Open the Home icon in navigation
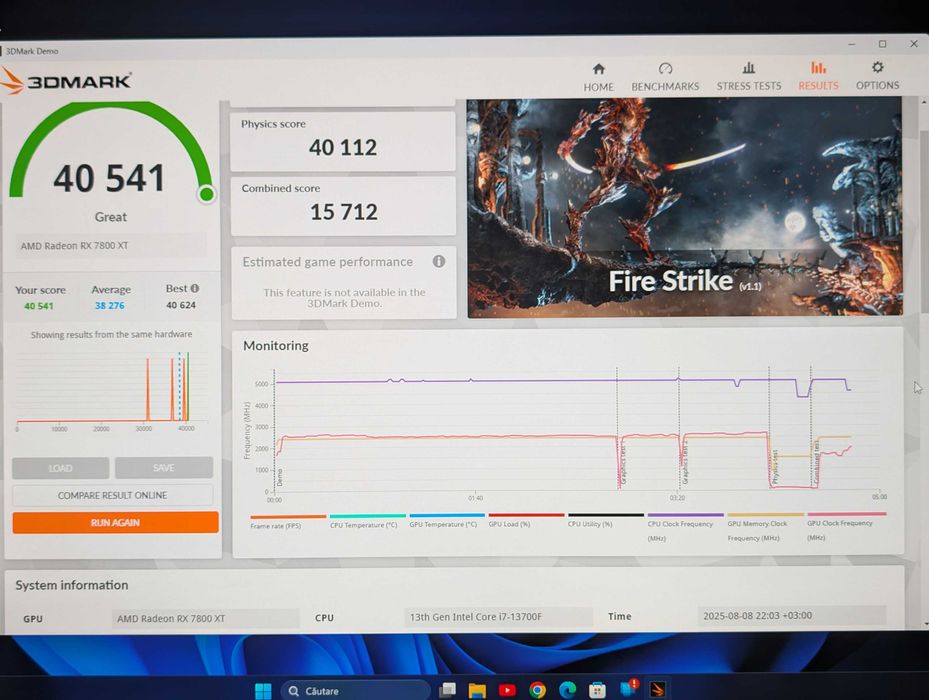This screenshot has height=700, width=929. [x=598, y=69]
